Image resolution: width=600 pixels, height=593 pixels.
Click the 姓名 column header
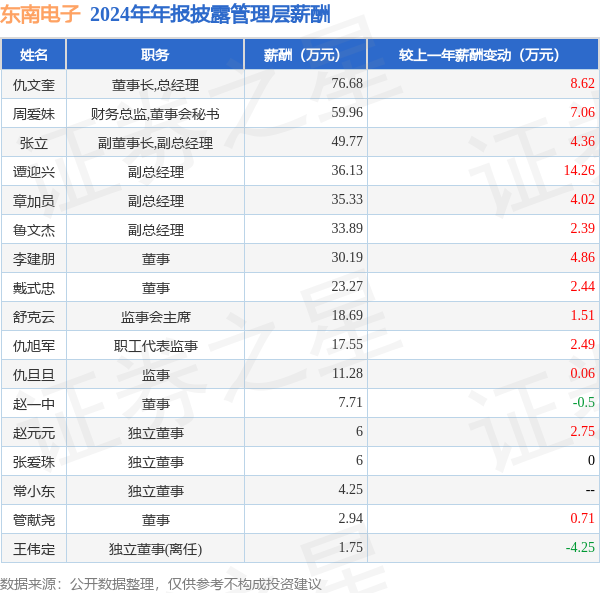[34, 55]
